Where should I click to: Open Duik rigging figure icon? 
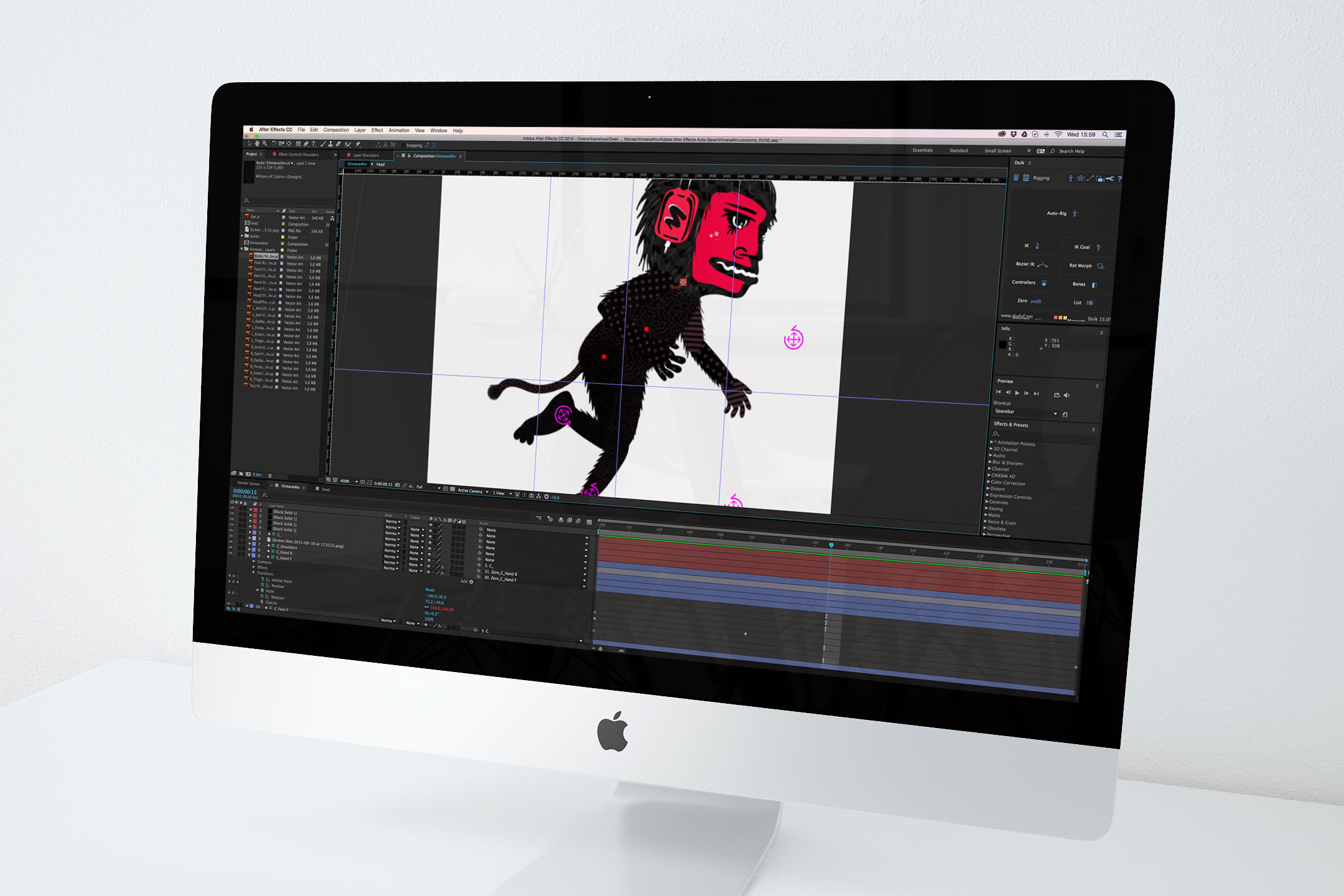tap(1071, 179)
